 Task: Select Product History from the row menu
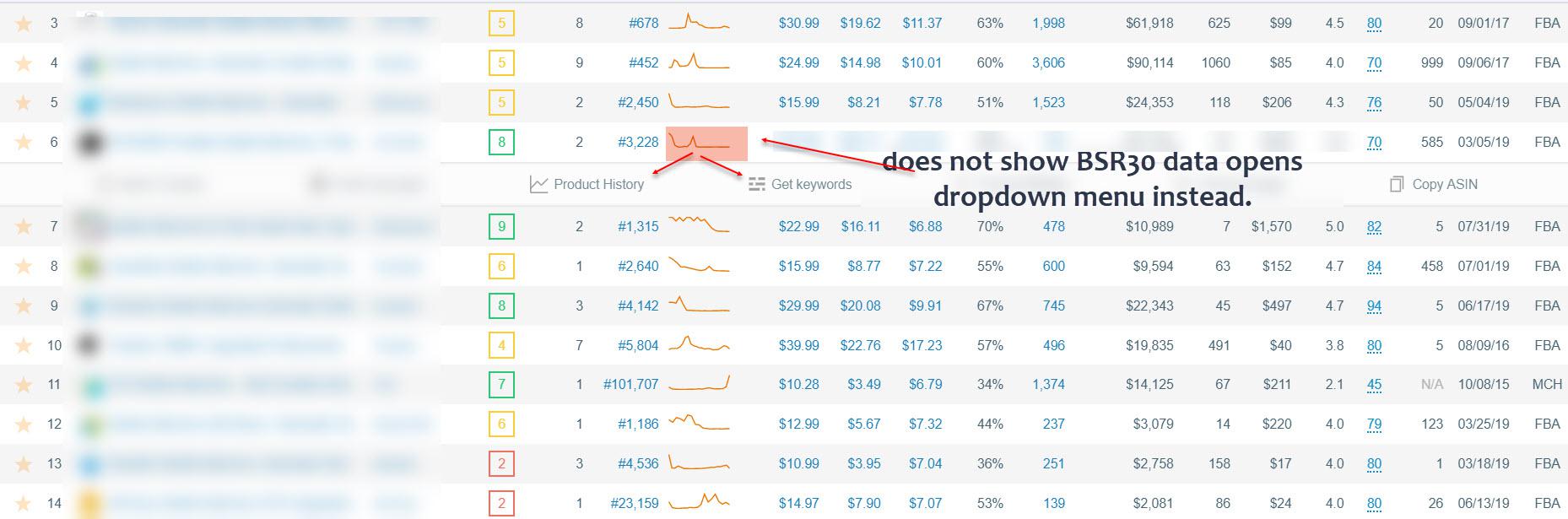[x=598, y=184]
